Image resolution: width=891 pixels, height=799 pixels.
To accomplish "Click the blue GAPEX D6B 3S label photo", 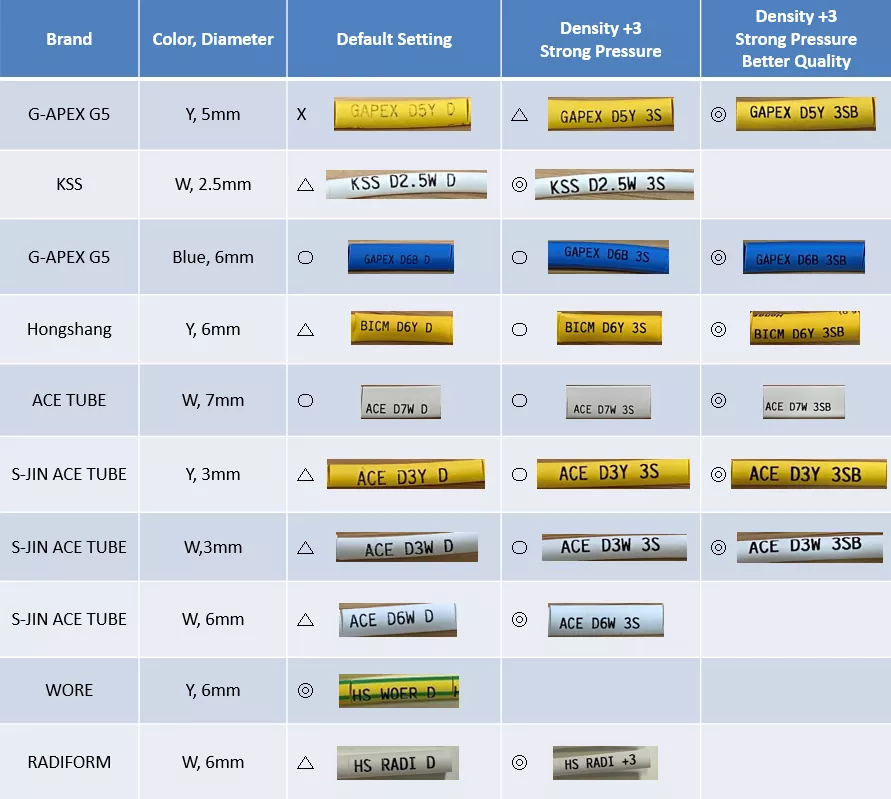I will (607, 256).
